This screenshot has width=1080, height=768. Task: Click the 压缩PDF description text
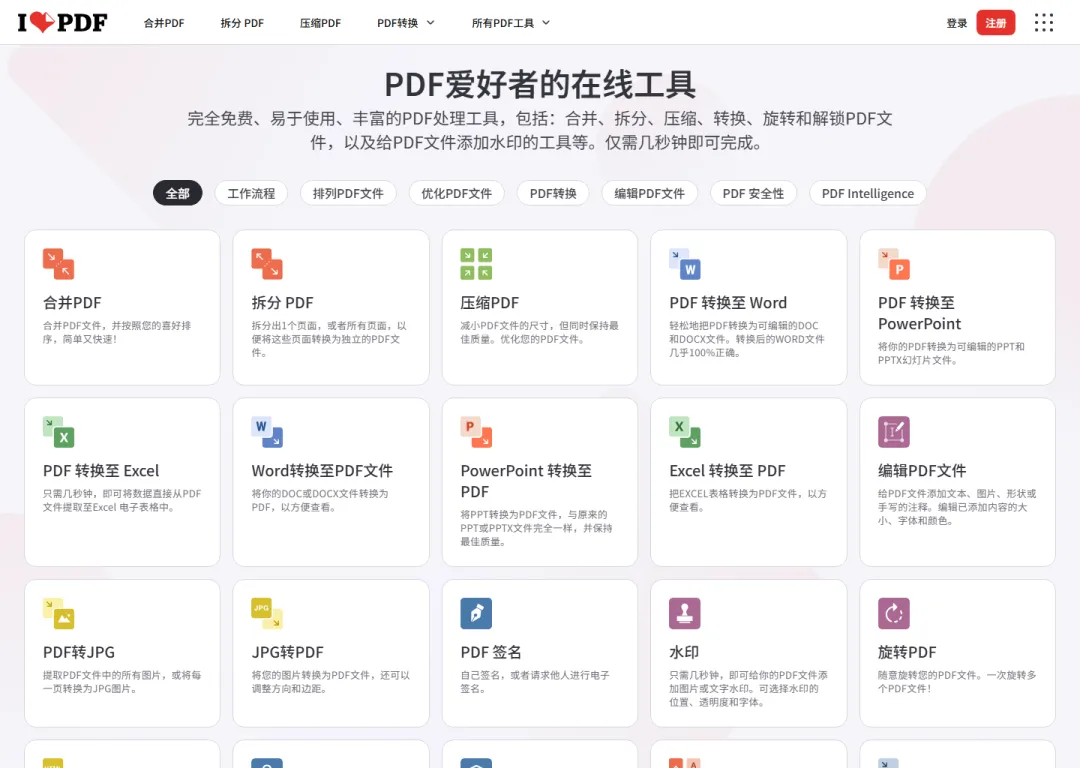click(x=540, y=332)
